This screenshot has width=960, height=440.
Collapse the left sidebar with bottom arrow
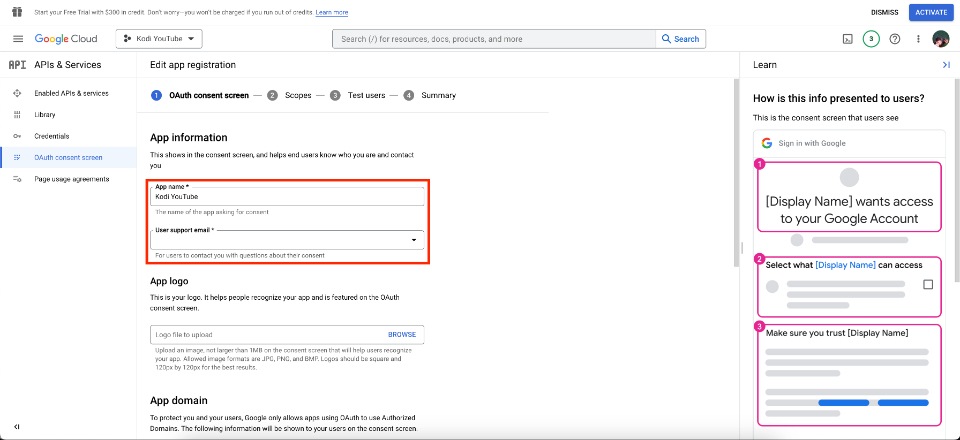coord(17,427)
